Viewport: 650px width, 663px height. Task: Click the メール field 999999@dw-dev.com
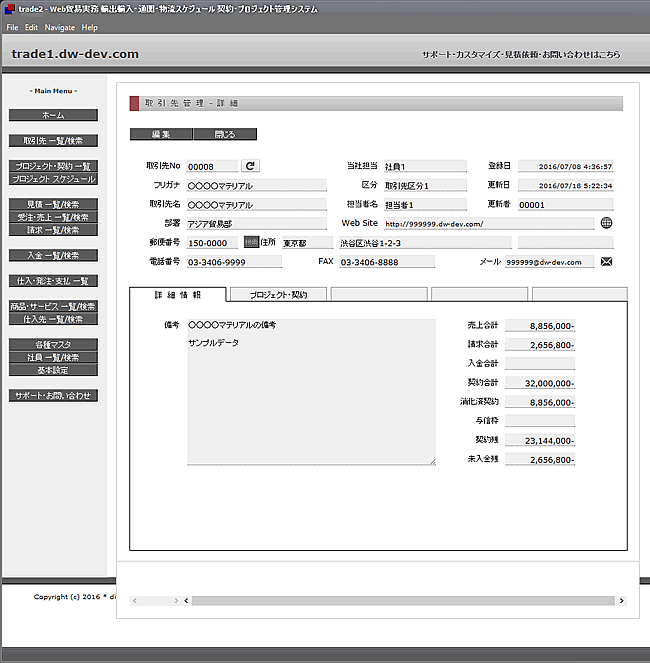click(x=549, y=262)
